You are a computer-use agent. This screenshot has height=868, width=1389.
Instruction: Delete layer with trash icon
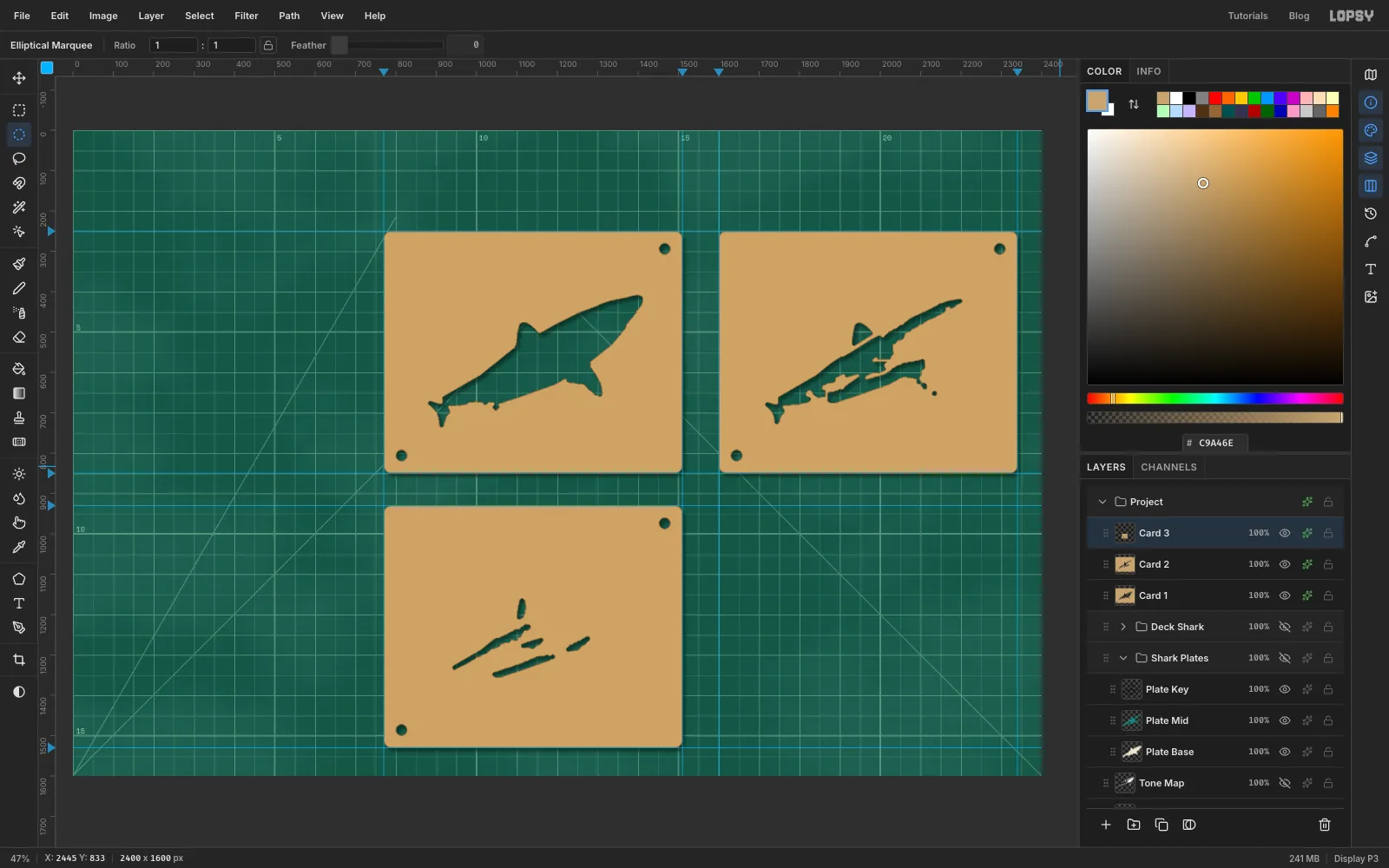[x=1325, y=825]
